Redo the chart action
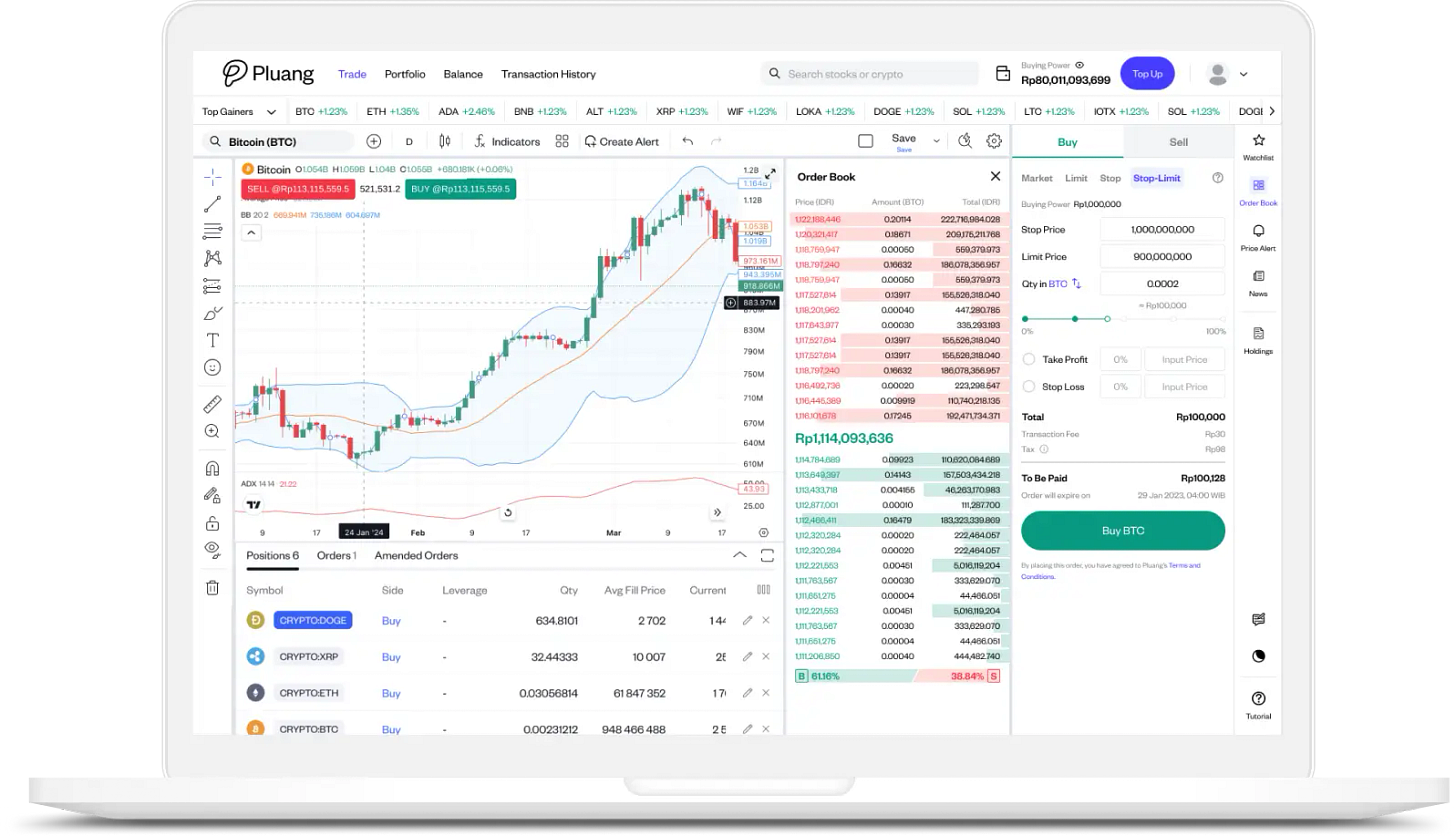Screen dimensions: 1456x836 coord(716,142)
